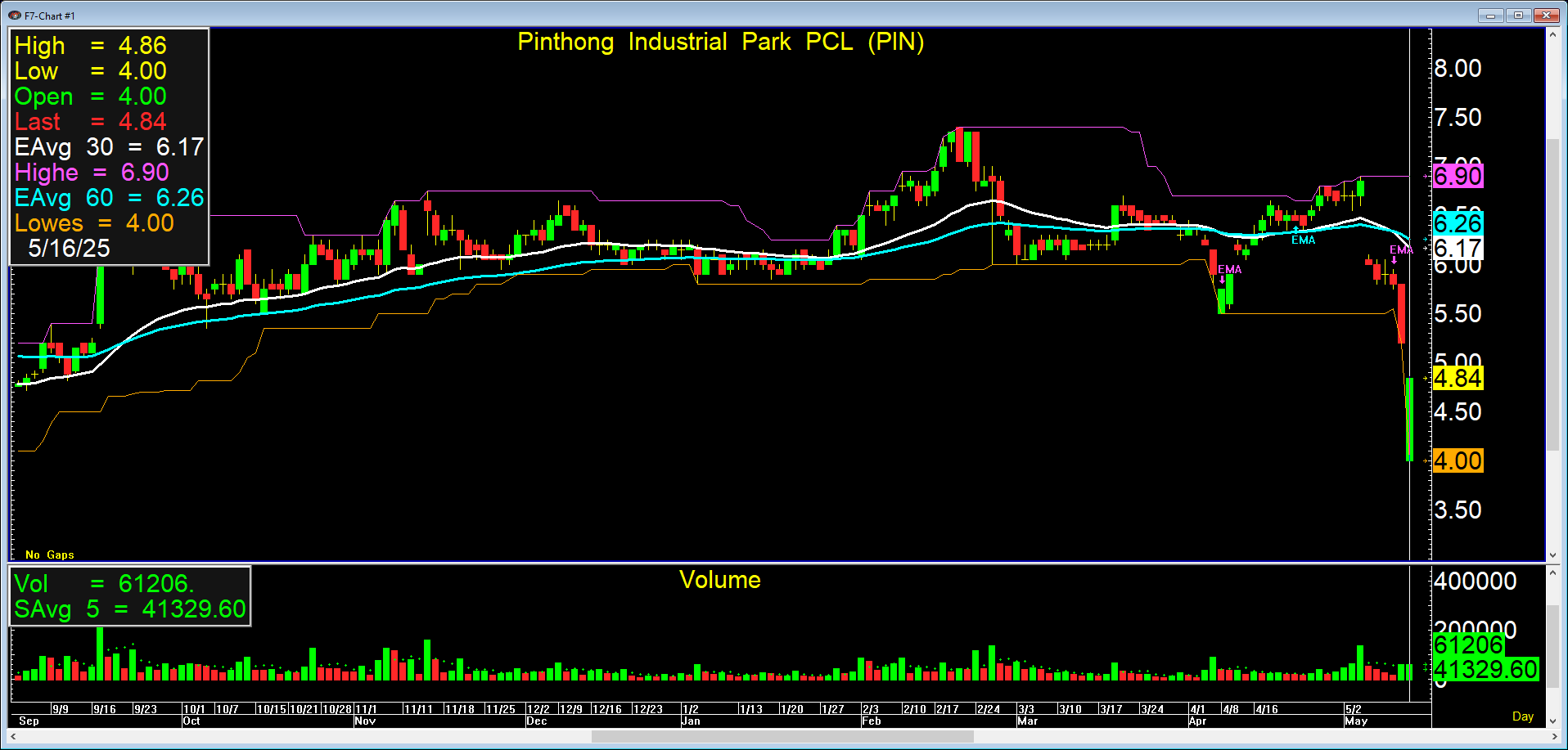
Task: Click the magenta EMA marker in May
Action: pyautogui.click(x=1401, y=250)
